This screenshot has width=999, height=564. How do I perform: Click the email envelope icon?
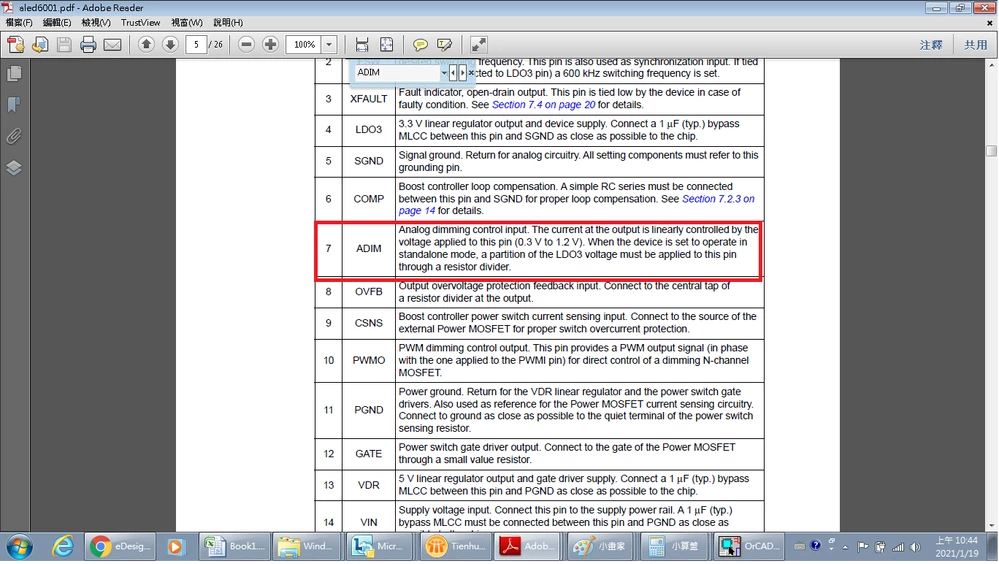(x=113, y=45)
